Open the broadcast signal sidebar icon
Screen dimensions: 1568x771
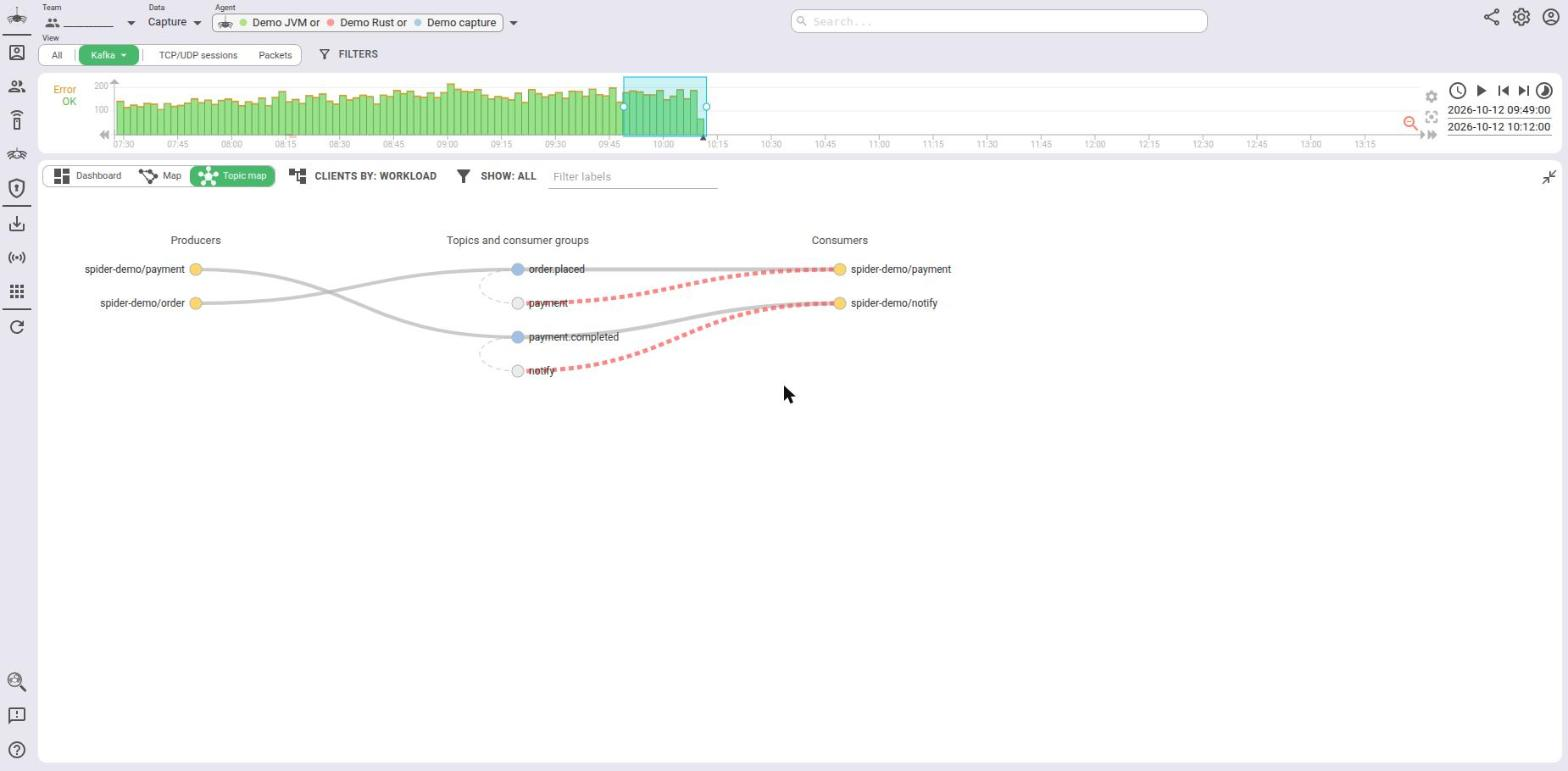(x=16, y=258)
